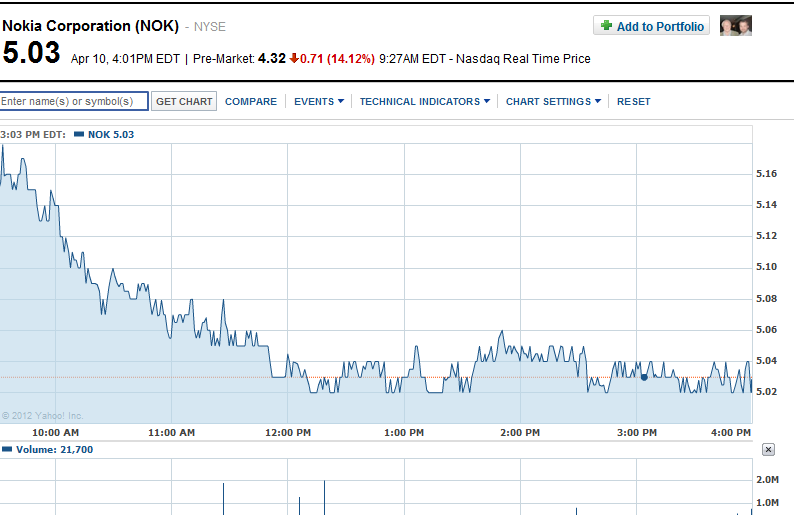
Task: Click the 5.06 price axis label
Action: click(x=766, y=330)
